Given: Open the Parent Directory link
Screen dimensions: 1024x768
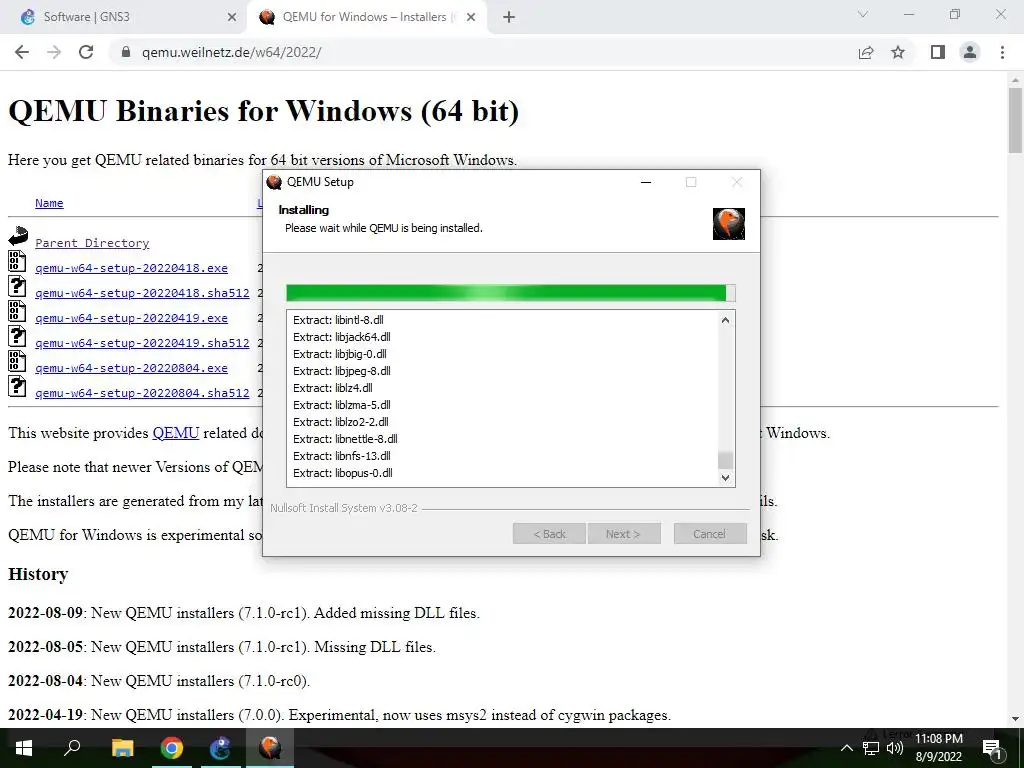Looking at the screenshot, I should click(92, 243).
